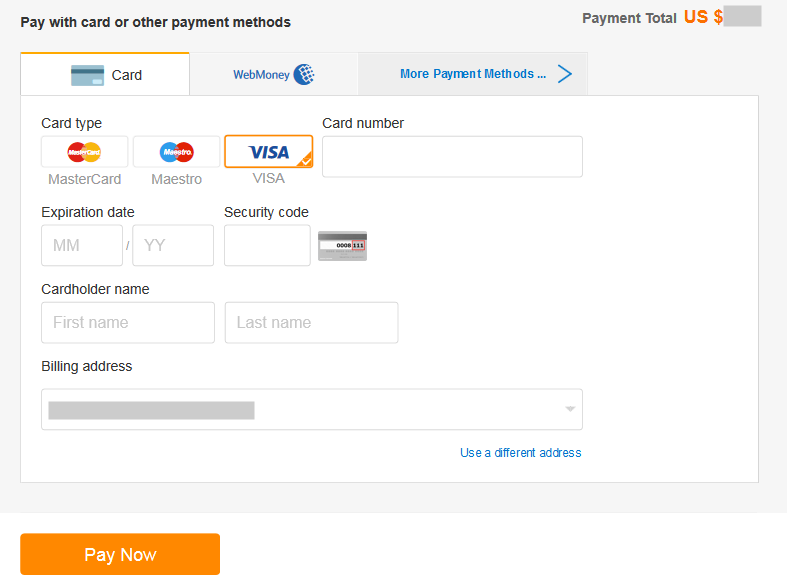The image size is (787, 581).
Task: Click the MM expiration month field
Action: pos(82,245)
